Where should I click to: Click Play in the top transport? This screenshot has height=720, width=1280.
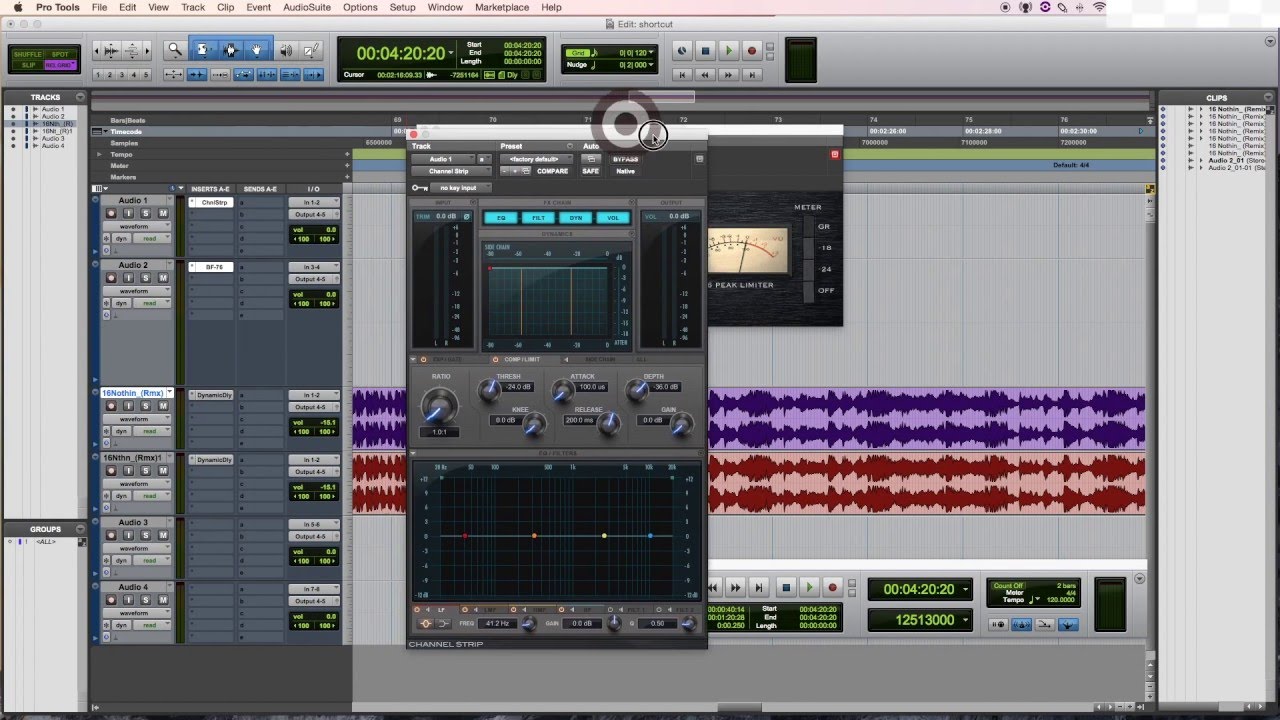point(729,51)
